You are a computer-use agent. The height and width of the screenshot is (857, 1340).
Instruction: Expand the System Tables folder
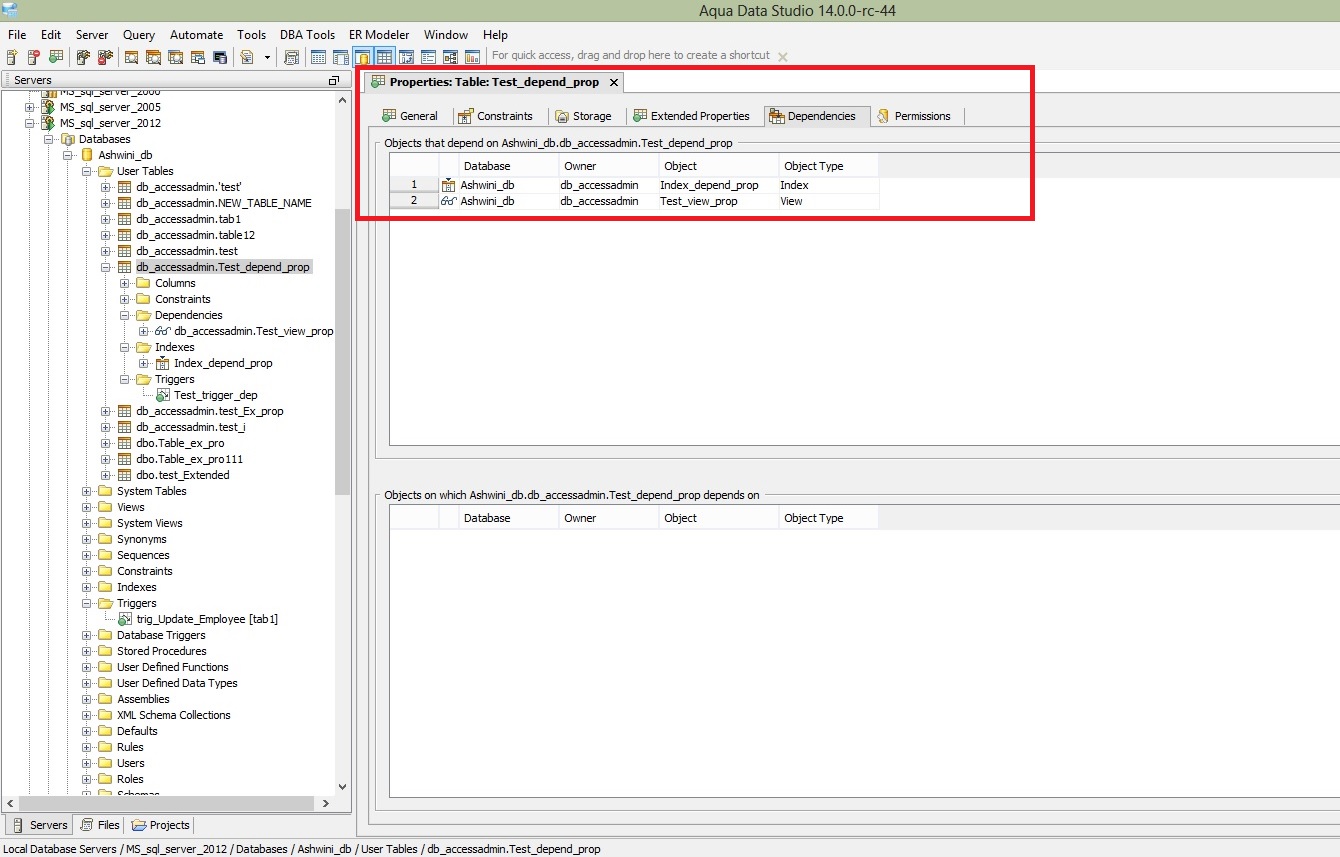coord(87,491)
